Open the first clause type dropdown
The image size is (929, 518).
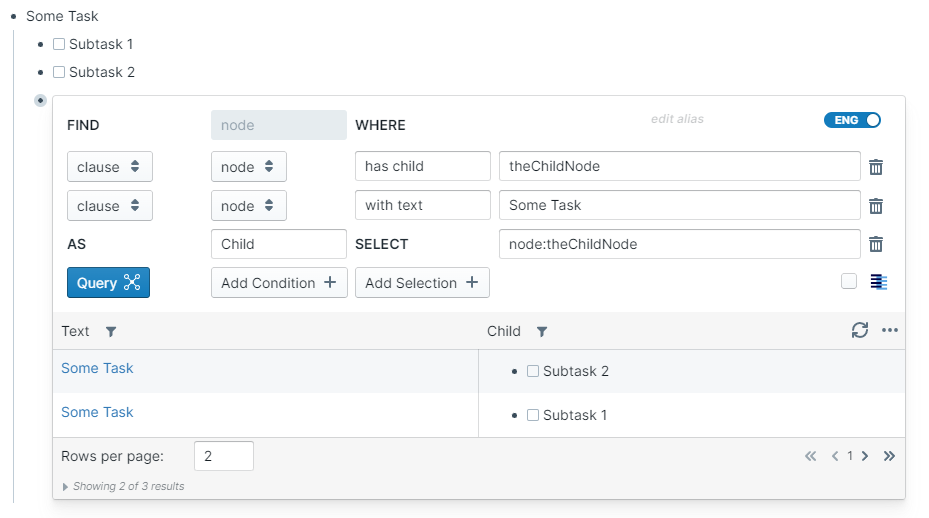click(109, 167)
